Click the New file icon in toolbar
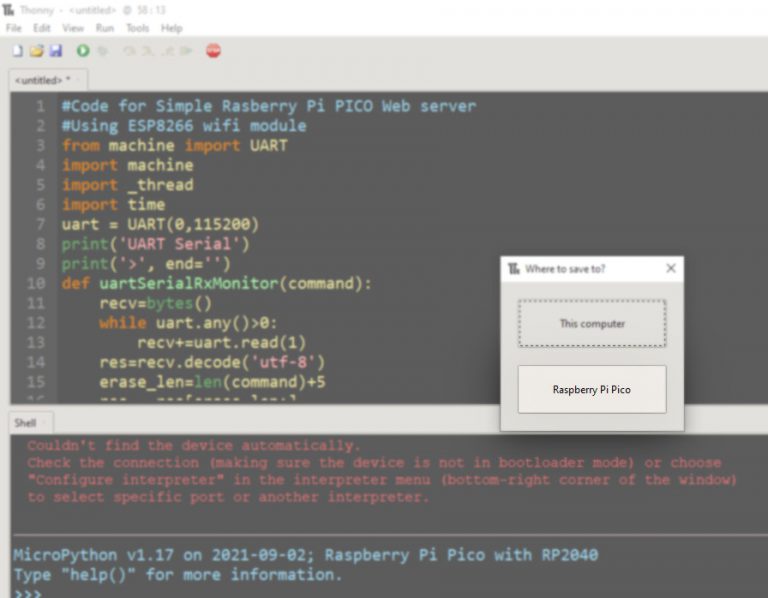The height and width of the screenshot is (598, 768). tap(17, 51)
